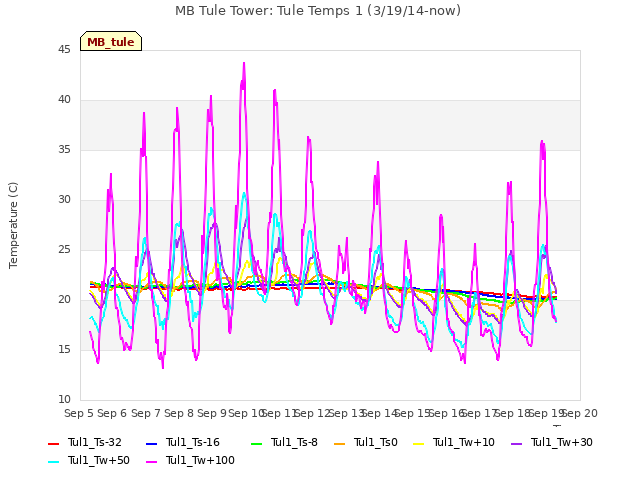
Task: Click the 20 y-axis tick label
Action: (64, 300)
